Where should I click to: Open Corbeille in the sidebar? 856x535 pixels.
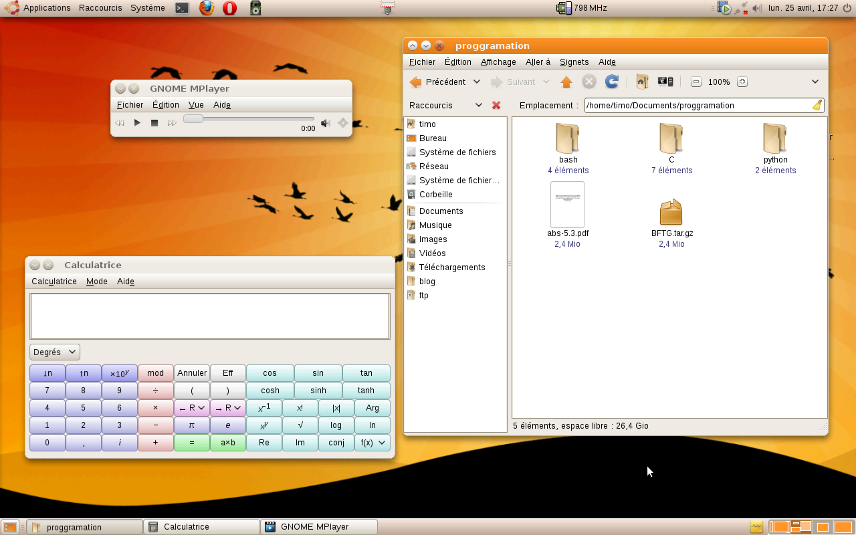[x=436, y=194]
